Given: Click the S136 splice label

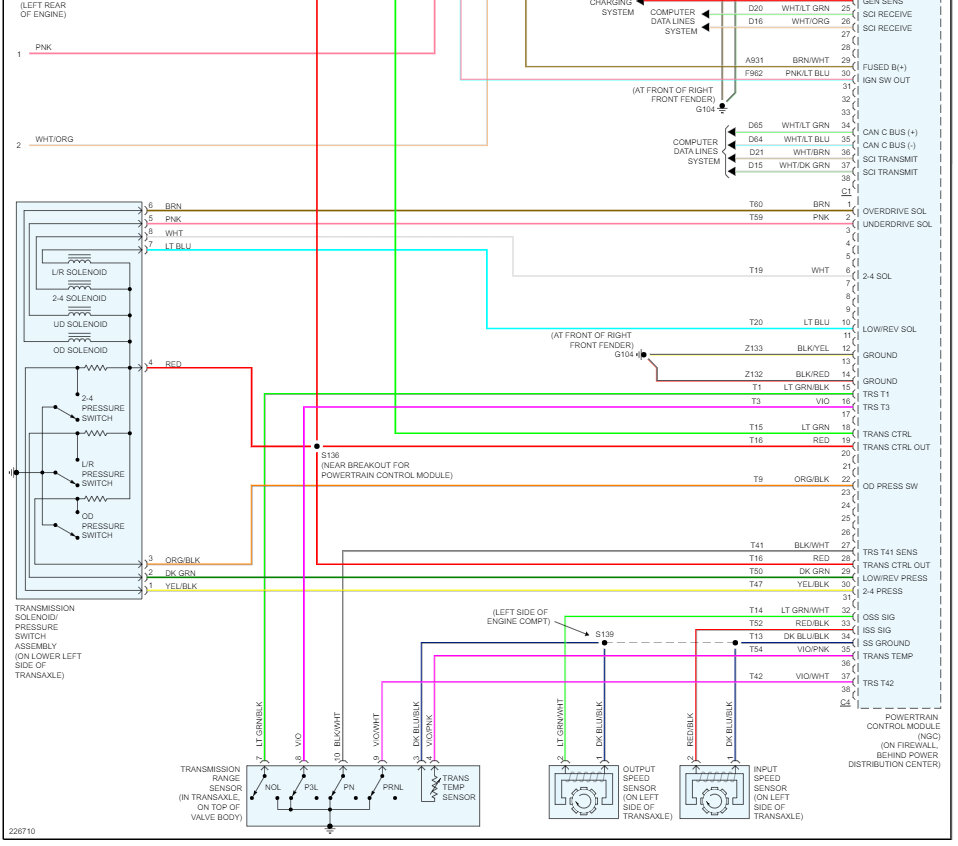Looking at the screenshot, I should coord(330,456).
